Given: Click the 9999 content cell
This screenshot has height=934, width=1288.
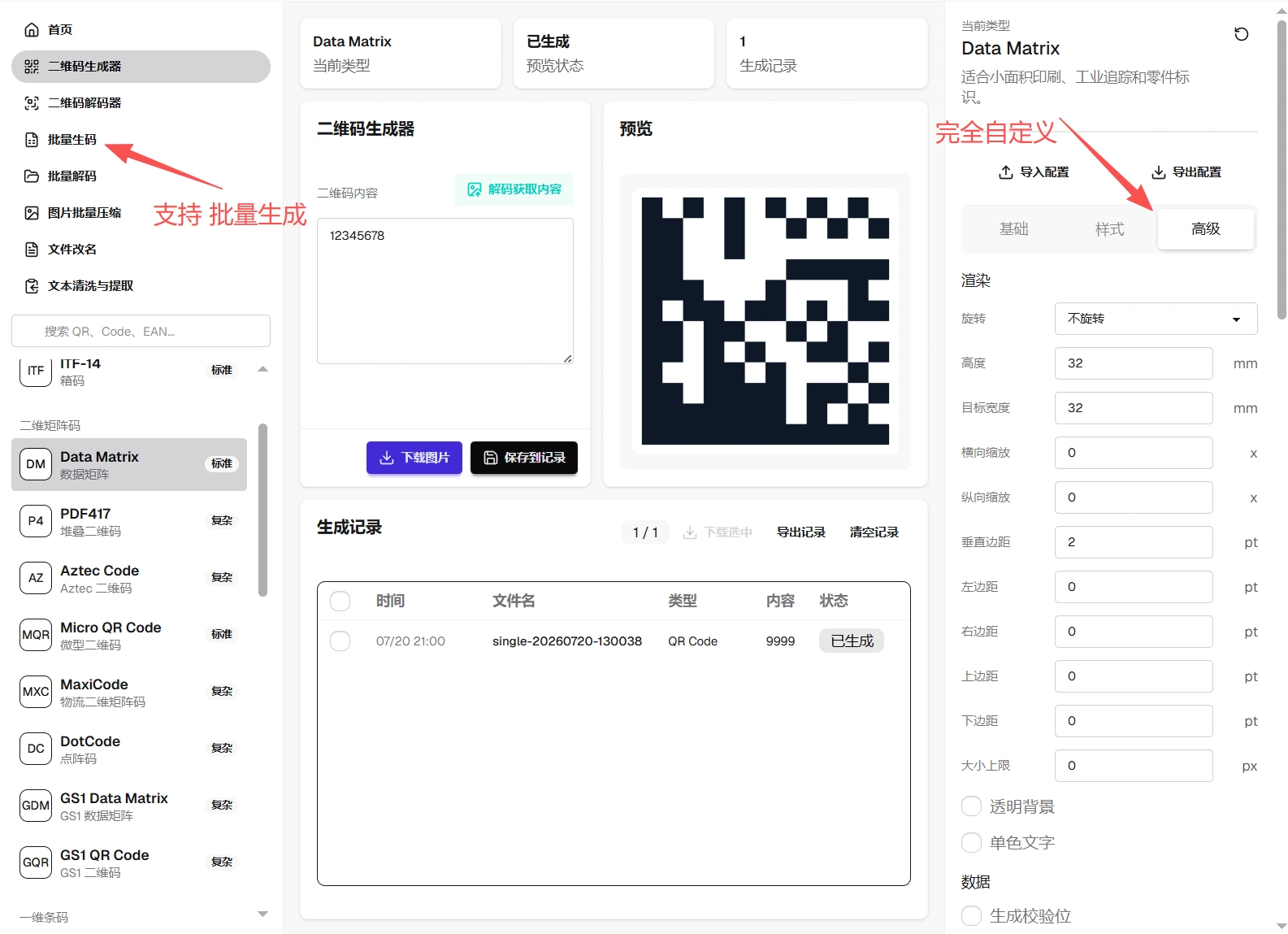Looking at the screenshot, I should click(x=780, y=641).
